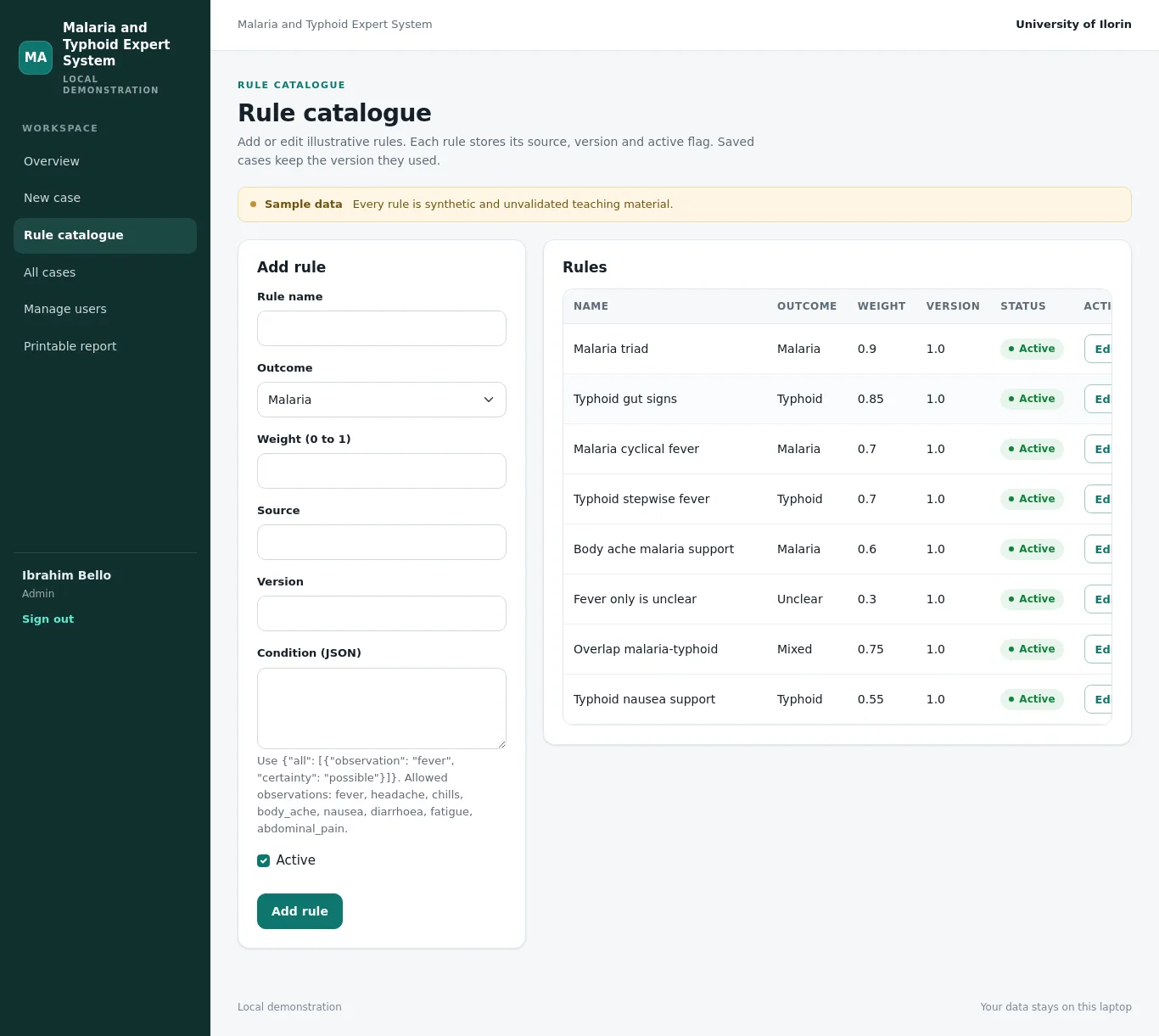Open the Outcome dropdown showing Malaria
The height and width of the screenshot is (1036, 1159).
click(382, 400)
